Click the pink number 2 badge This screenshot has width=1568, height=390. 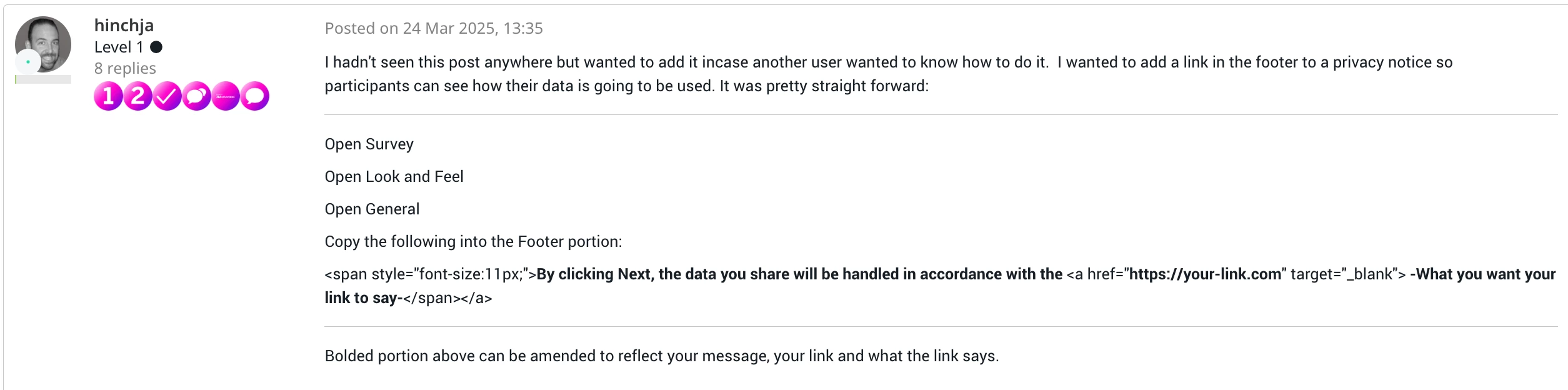(x=137, y=96)
